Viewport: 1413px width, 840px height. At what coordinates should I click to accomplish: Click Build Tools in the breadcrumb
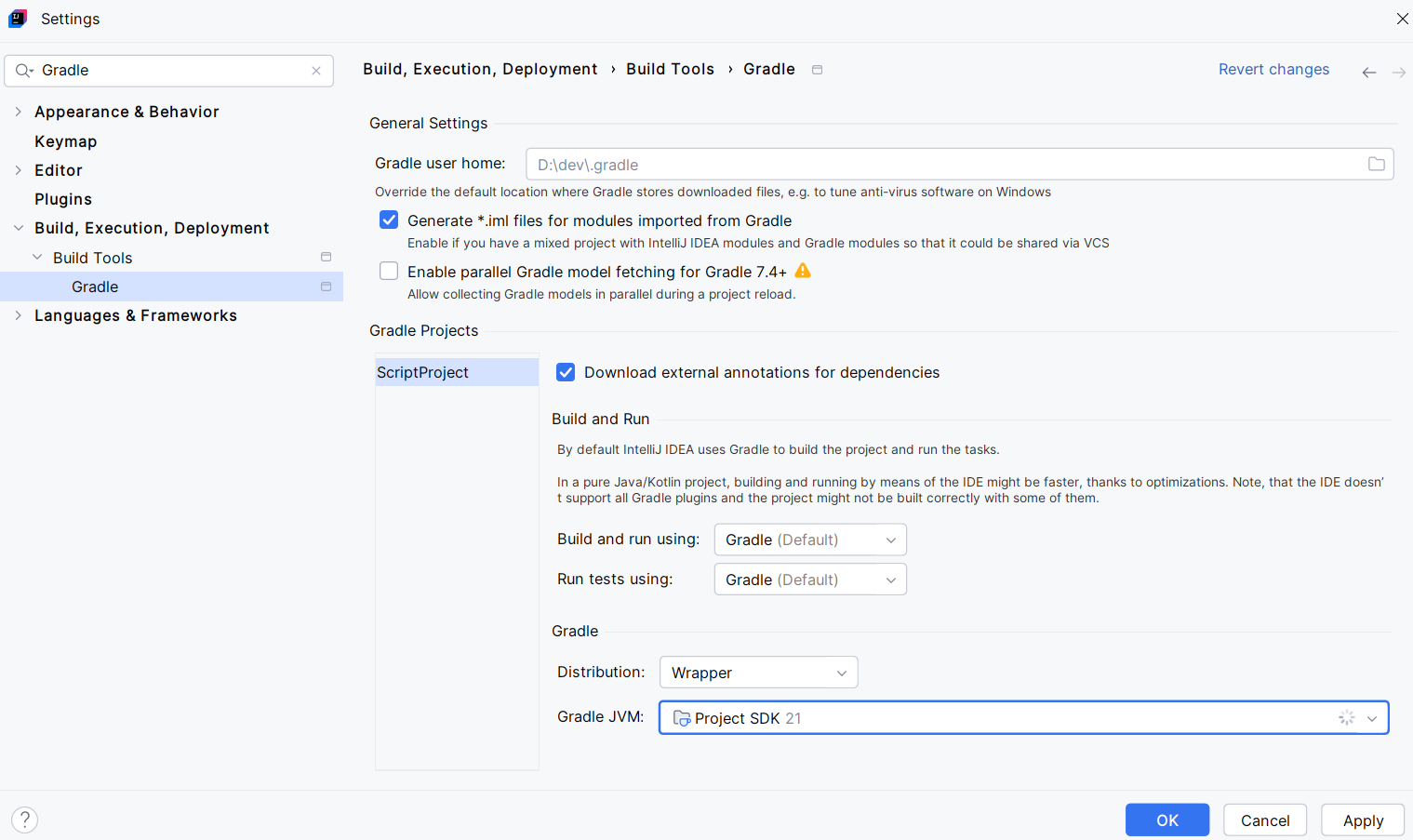pyautogui.click(x=670, y=70)
